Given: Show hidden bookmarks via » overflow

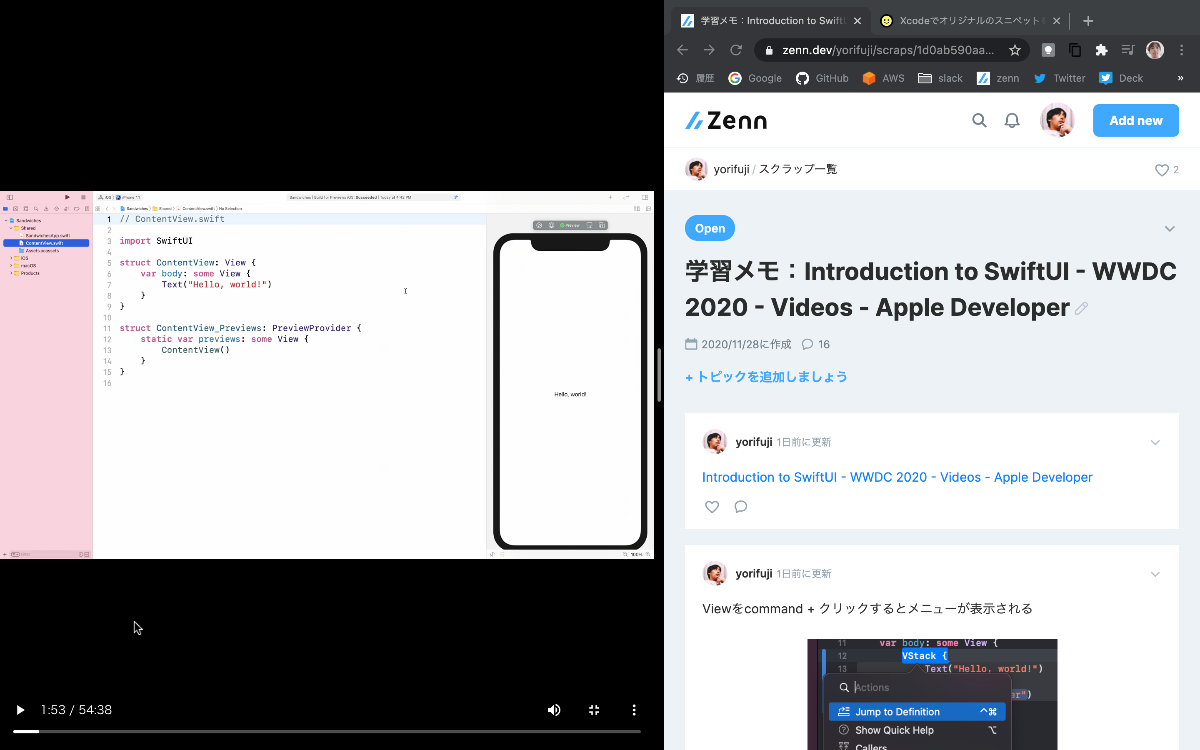Looking at the screenshot, I should 1180,78.
